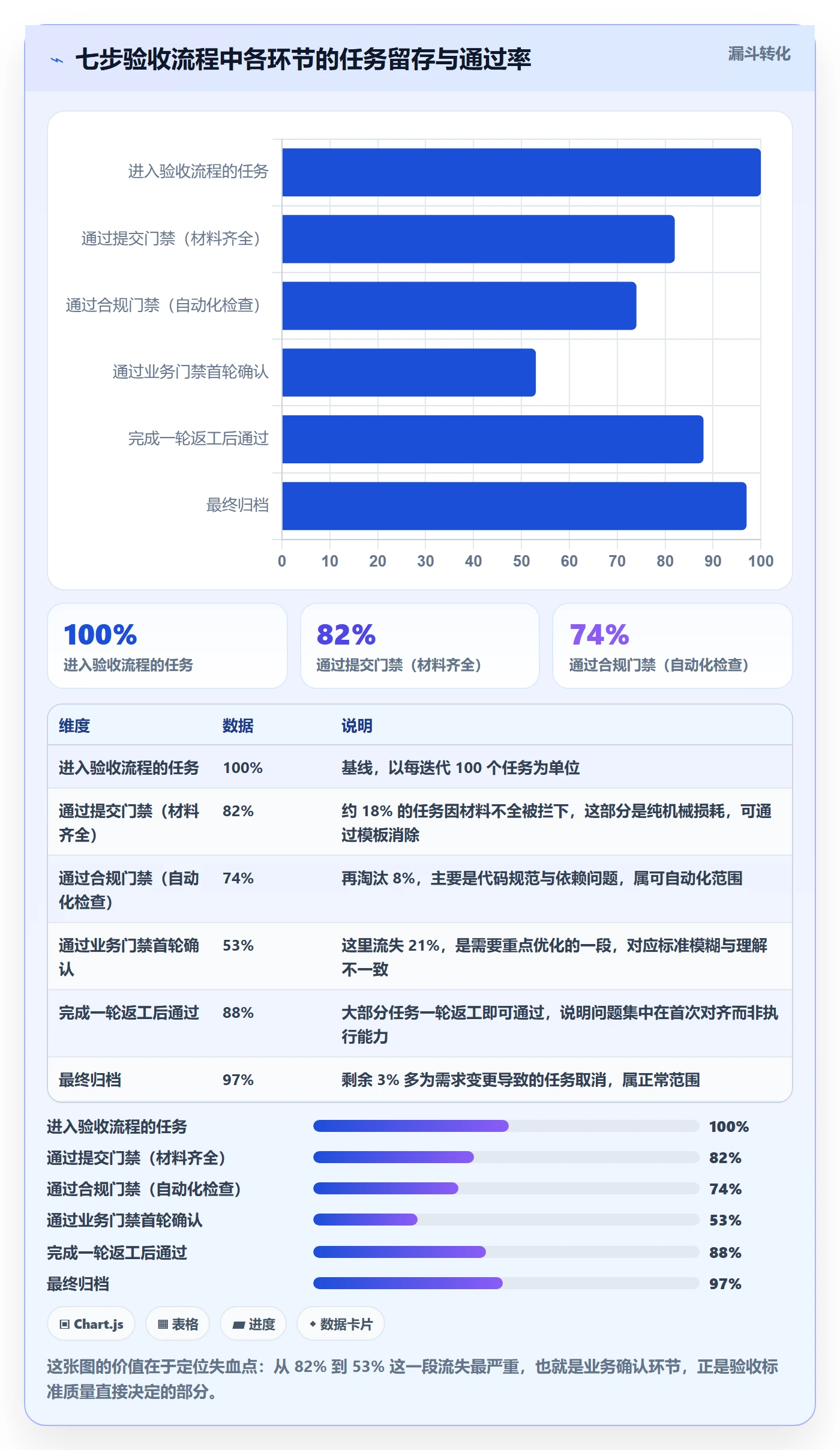Click the description starting 再淘汰 8%
The width and height of the screenshot is (840, 1450).
click(542, 878)
